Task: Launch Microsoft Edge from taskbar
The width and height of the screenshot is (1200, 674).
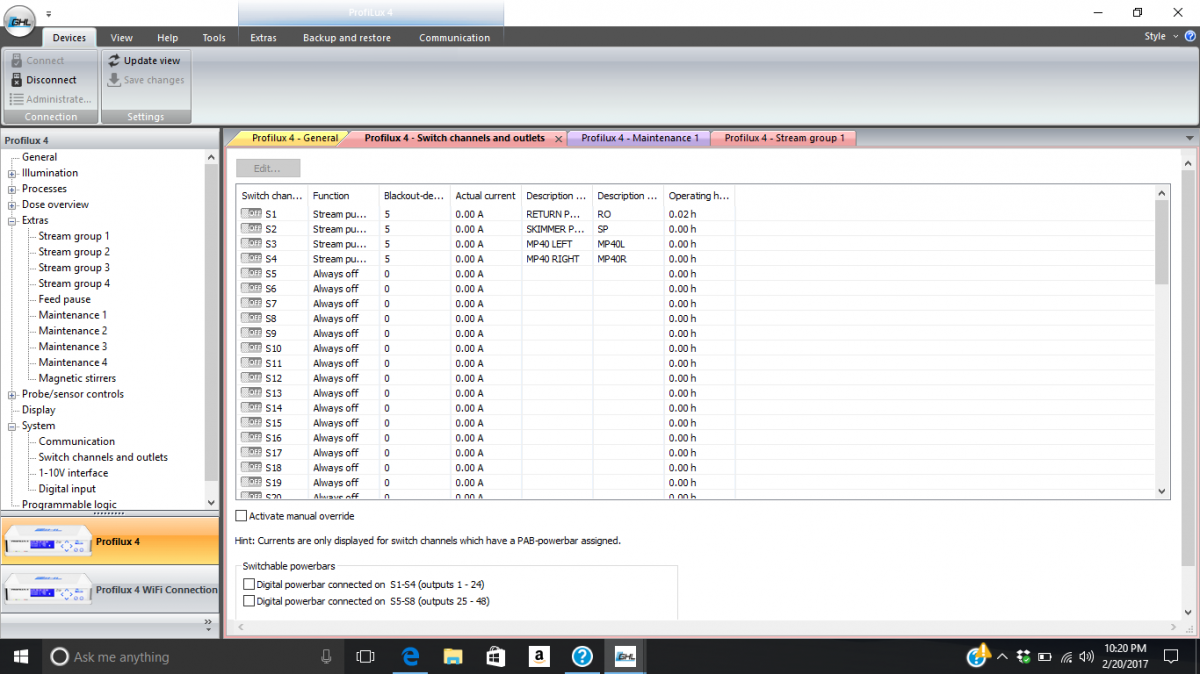Action: point(410,656)
